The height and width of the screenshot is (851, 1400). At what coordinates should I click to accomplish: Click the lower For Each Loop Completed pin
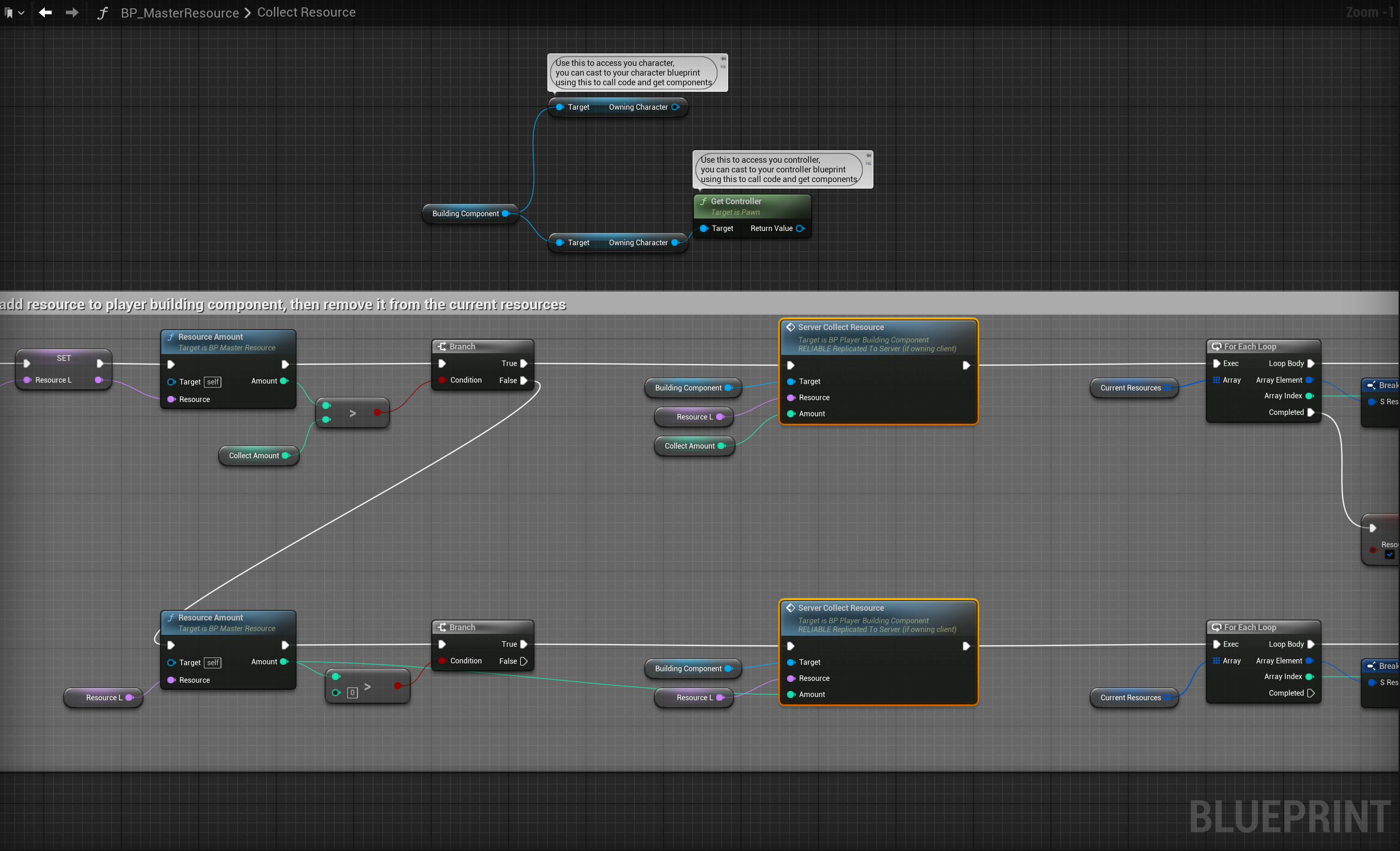pos(1311,693)
